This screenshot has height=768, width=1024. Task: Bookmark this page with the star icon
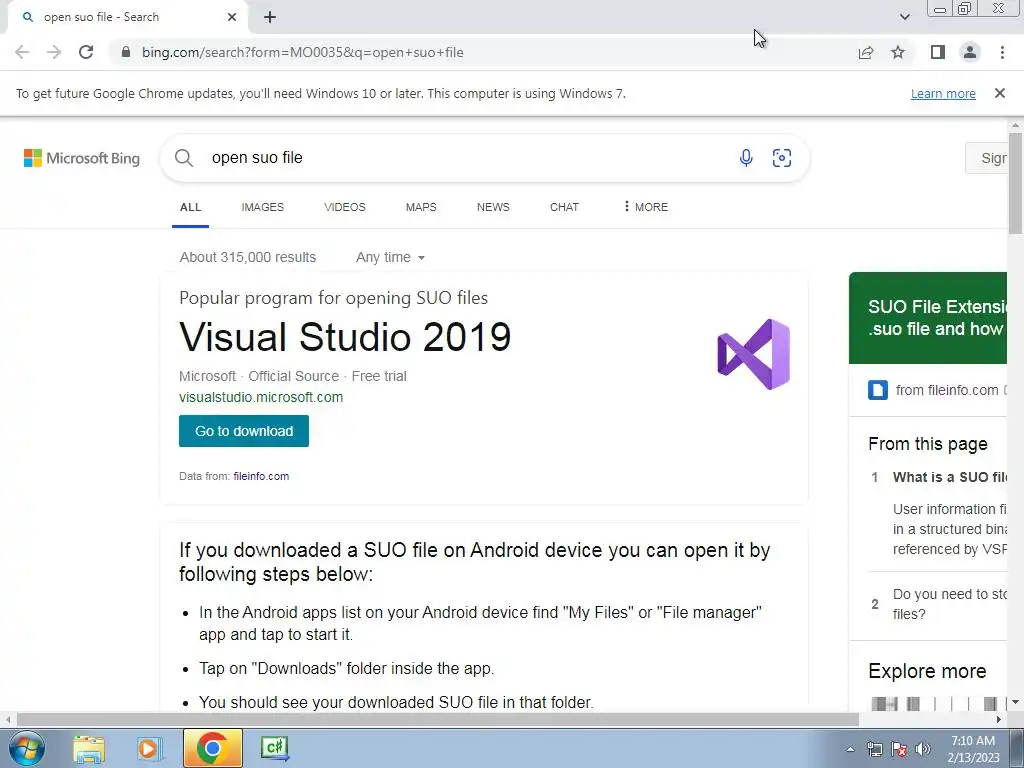pyautogui.click(x=898, y=52)
